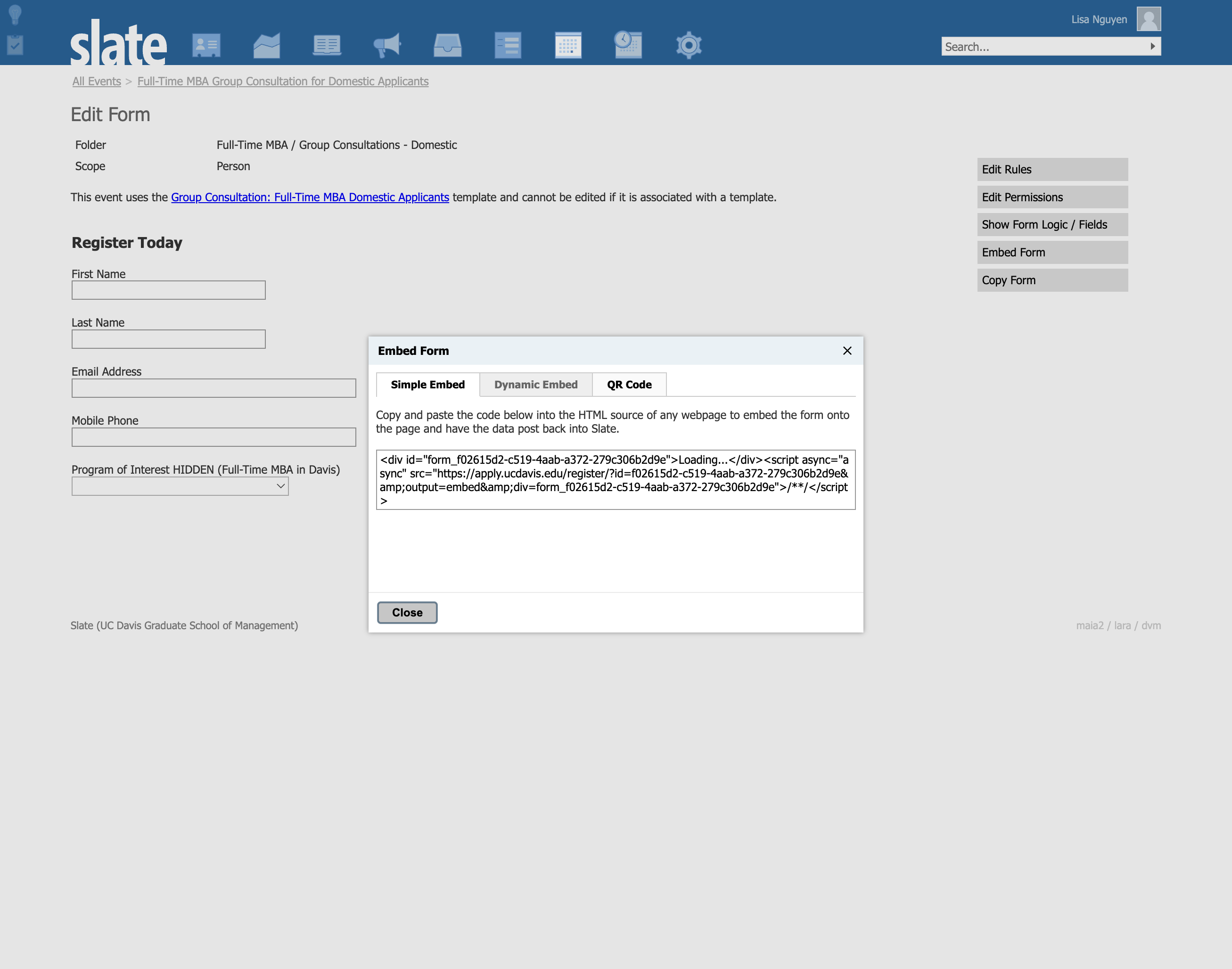Switch to the Dynamic Embed tab
The height and width of the screenshot is (969, 1232).
(535, 385)
